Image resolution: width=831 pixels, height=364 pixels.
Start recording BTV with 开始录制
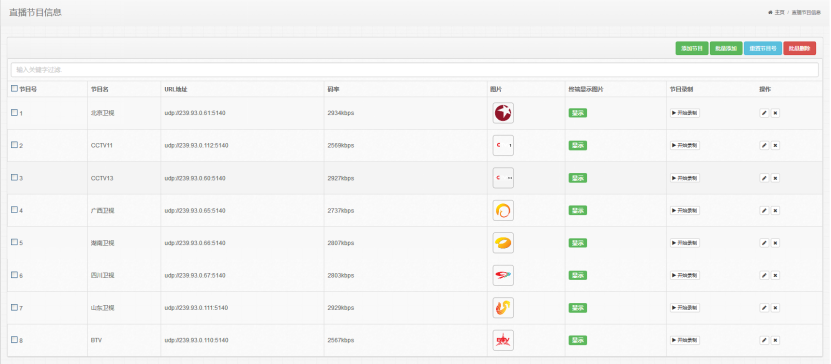coord(685,340)
